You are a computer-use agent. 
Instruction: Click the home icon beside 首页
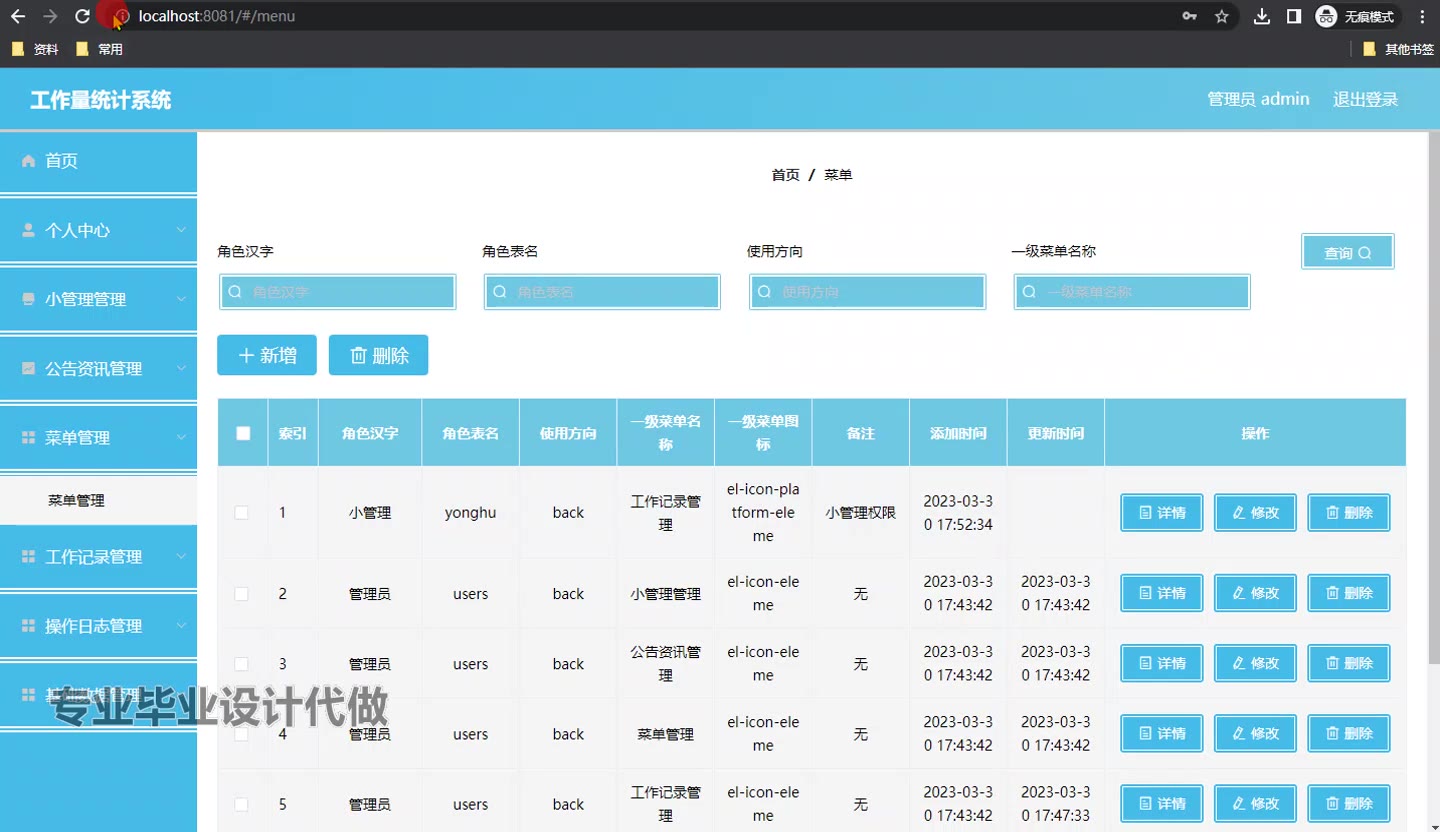pyautogui.click(x=28, y=161)
